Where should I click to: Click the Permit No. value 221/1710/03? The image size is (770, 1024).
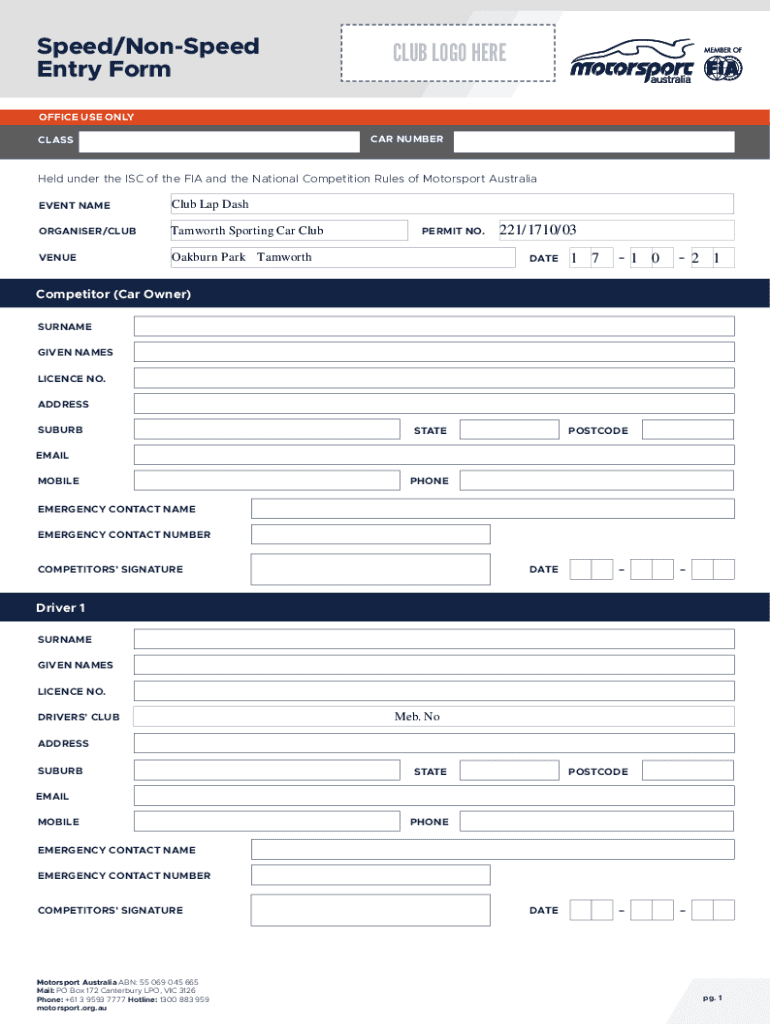click(538, 231)
